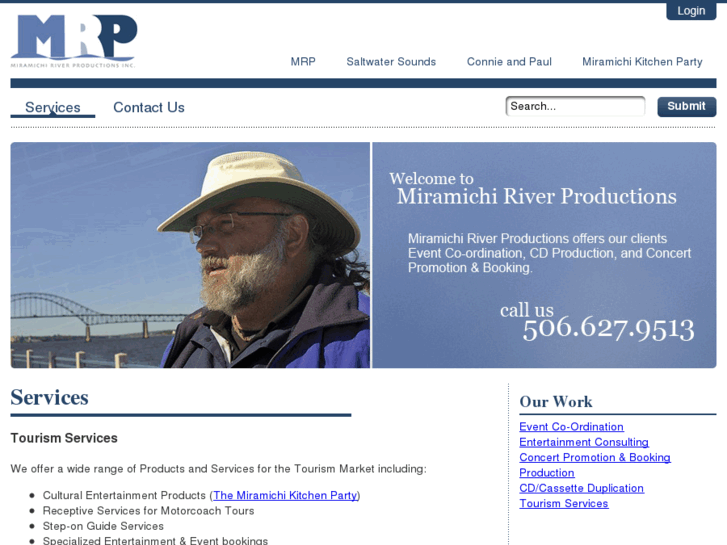Click the Services page heading
Image resolution: width=727 pixels, height=545 pixels.
pyautogui.click(x=50, y=398)
